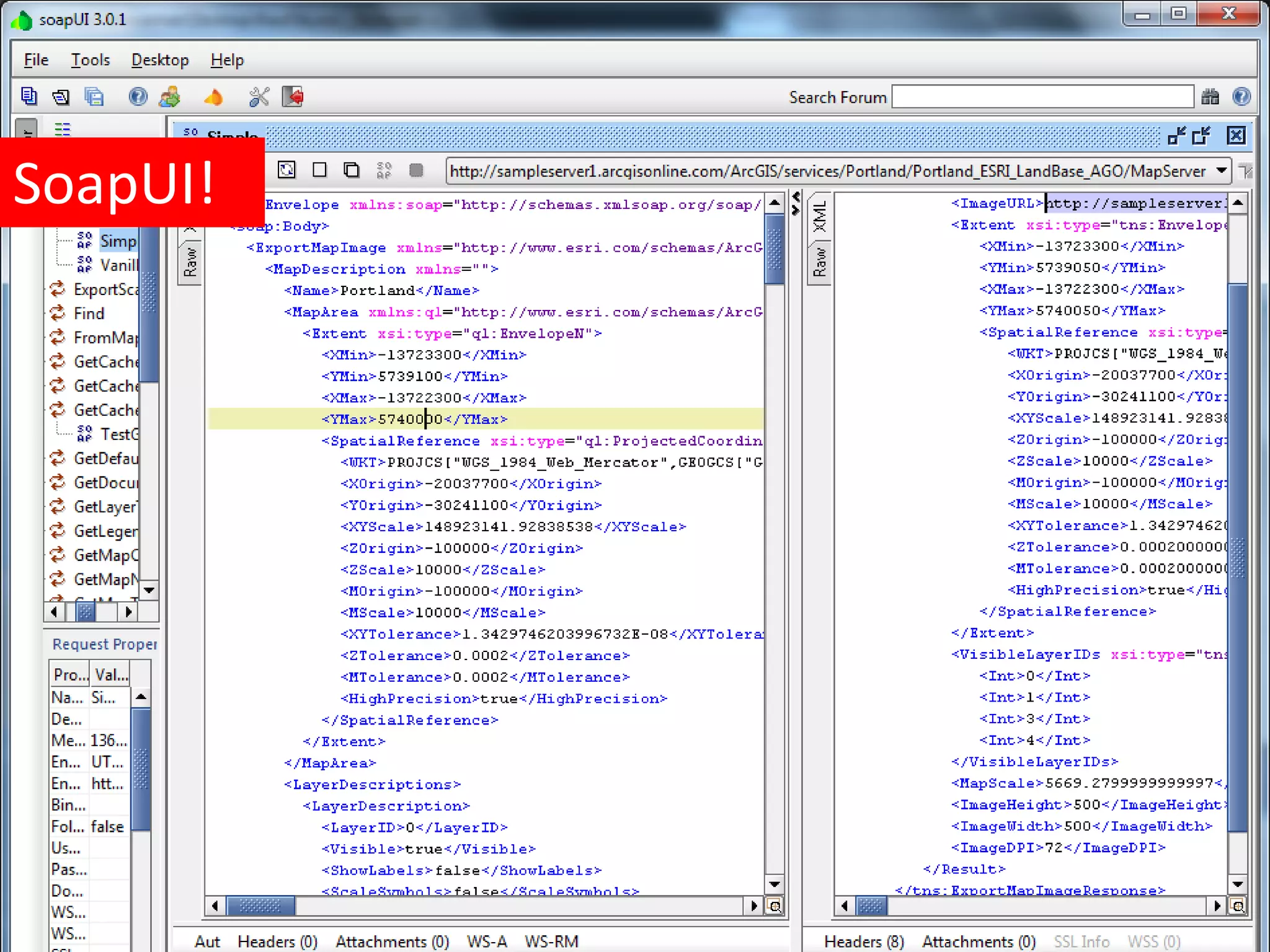Click the request editor horizontal scrollbar thumb
This screenshot has height=952, width=1270.
(260, 906)
